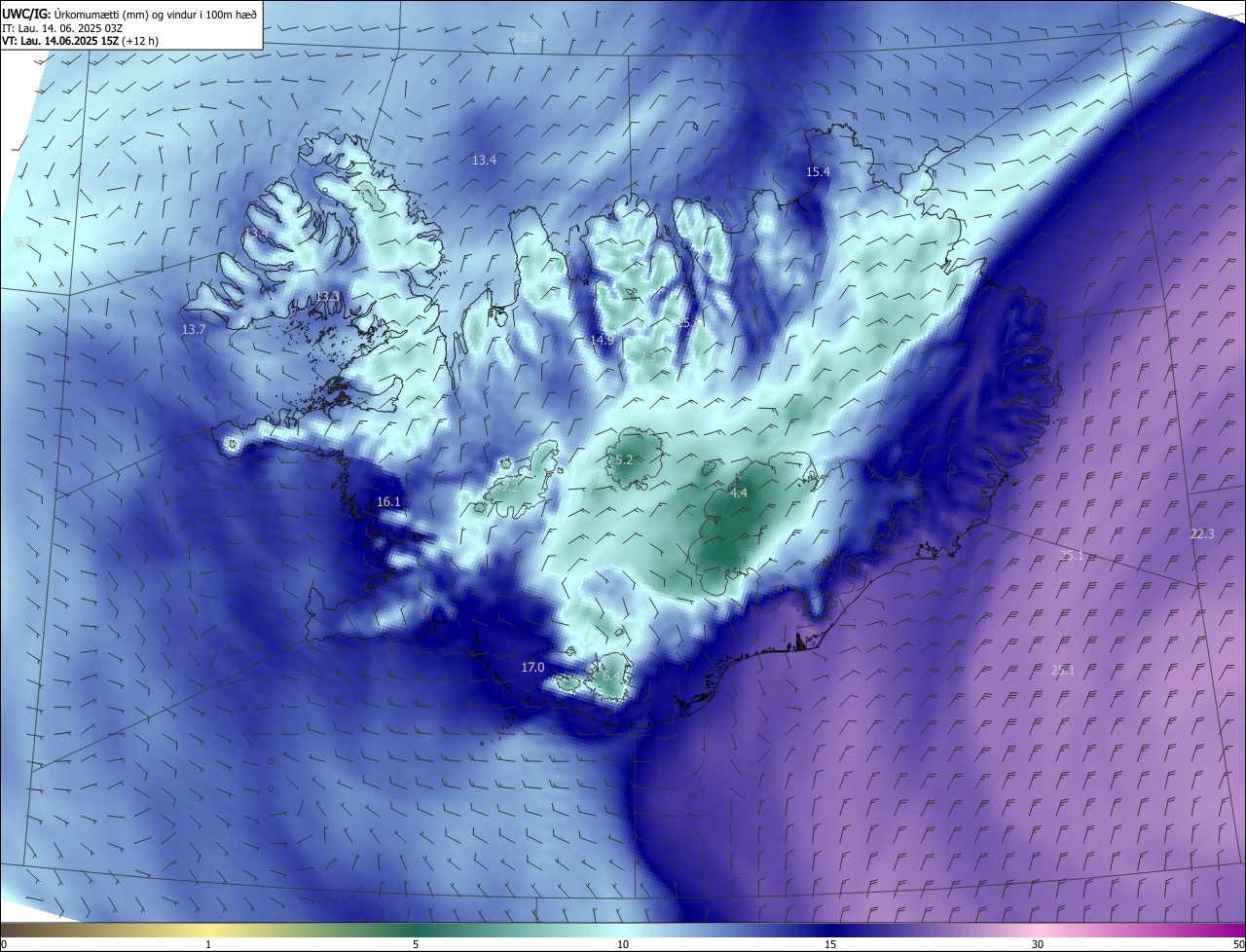Click the 14.9 value in north Iceland
This screenshot has width=1246, height=952.
[602, 340]
